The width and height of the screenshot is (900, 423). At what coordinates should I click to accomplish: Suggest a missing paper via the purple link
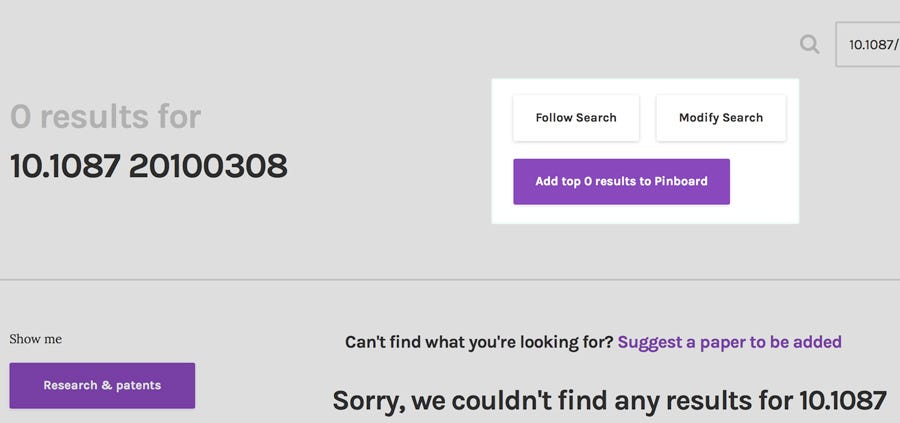[730, 342]
